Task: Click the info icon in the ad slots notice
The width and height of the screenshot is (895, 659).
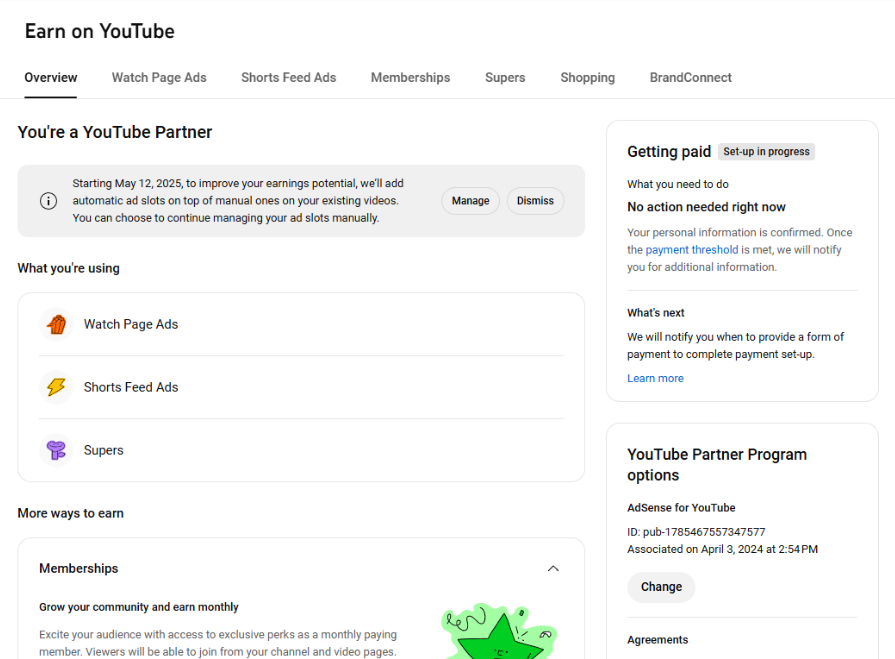Action: click(49, 201)
